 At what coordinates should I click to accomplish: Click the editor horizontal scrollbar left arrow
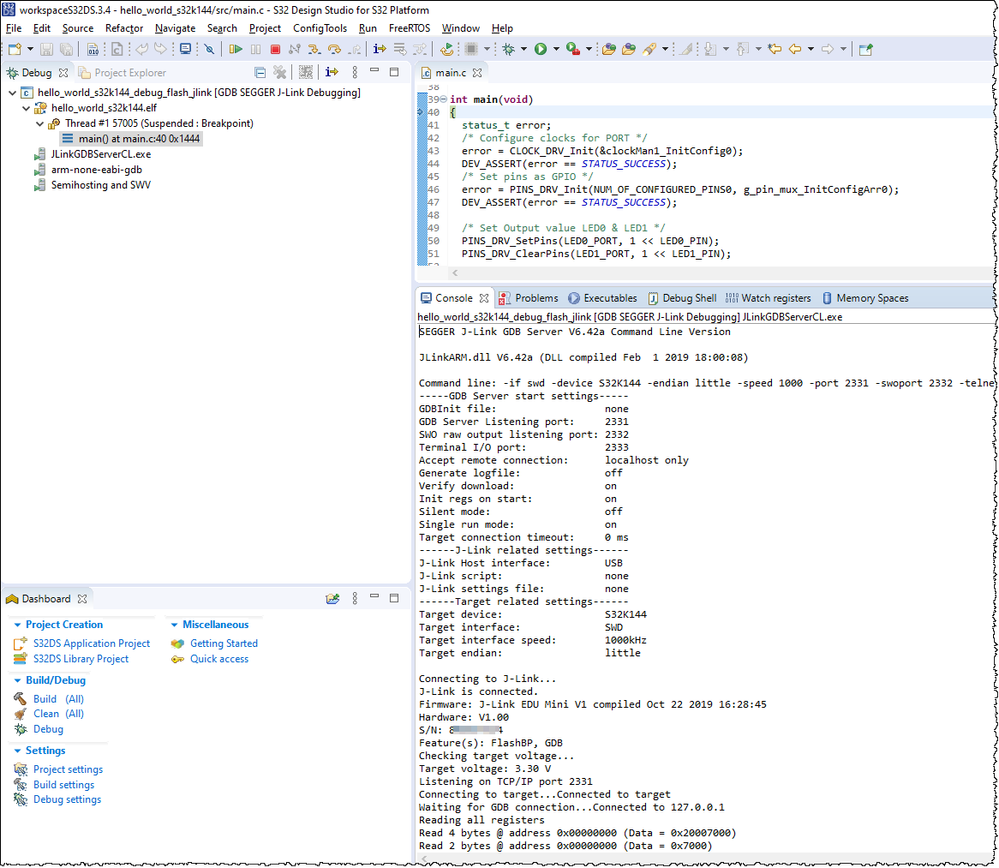pyautogui.click(x=455, y=273)
